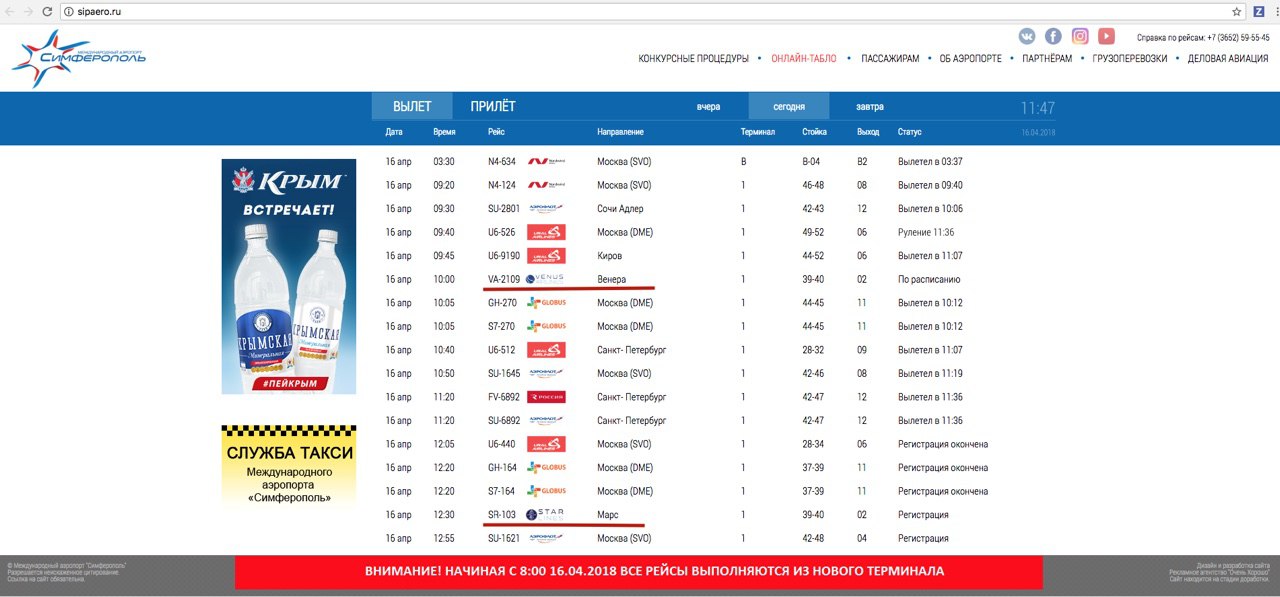Click status Вылетел в 03:37

930,161
